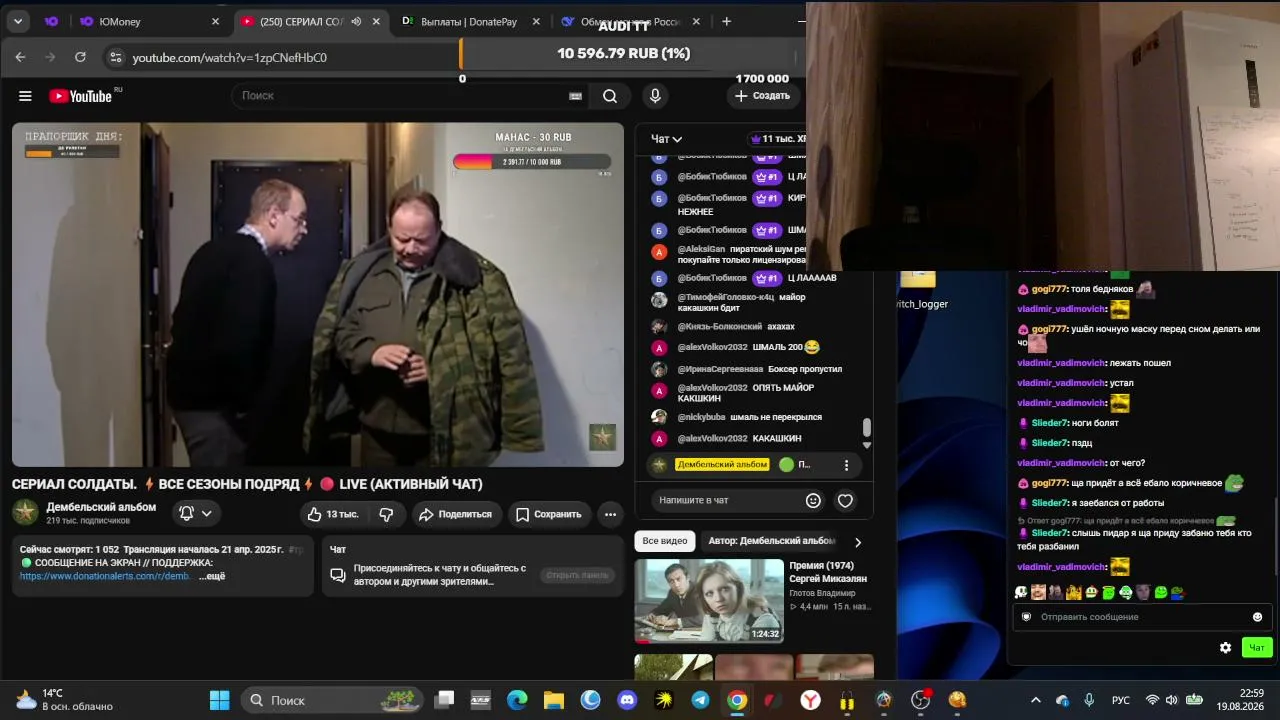Image resolution: width=1280 pixels, height=720 pixels.
Task: Open Дембельский альбом channel name link
Action: pos(101,507)
